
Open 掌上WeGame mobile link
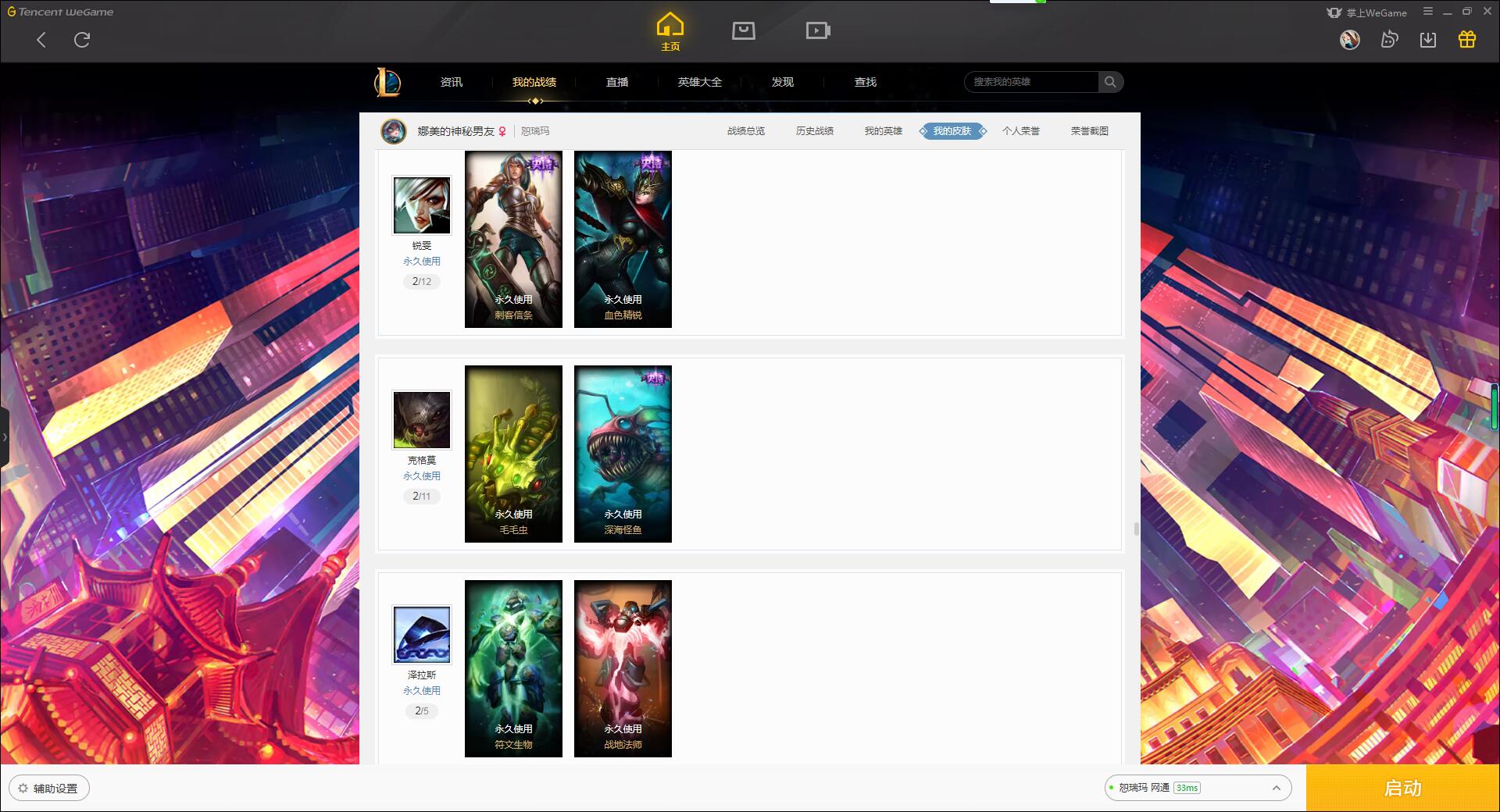coord(1367,12)
